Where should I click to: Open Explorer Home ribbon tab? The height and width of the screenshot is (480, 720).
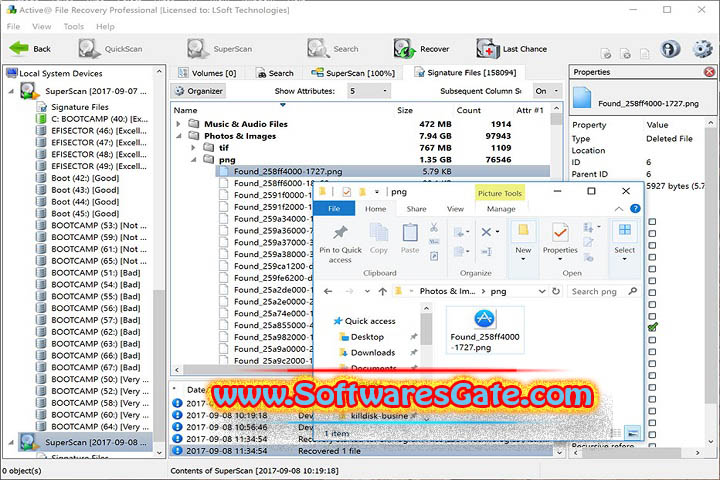point(376,209)
